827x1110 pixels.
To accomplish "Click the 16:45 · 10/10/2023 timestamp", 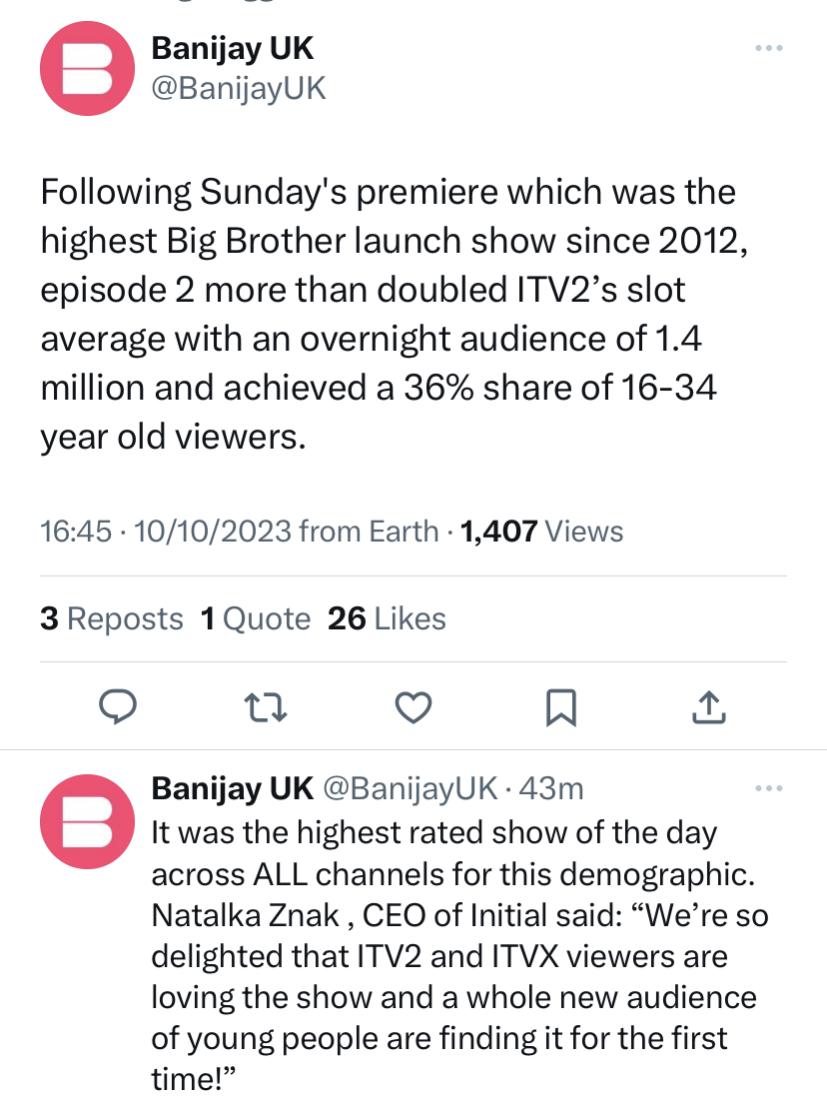I will 165,531.
